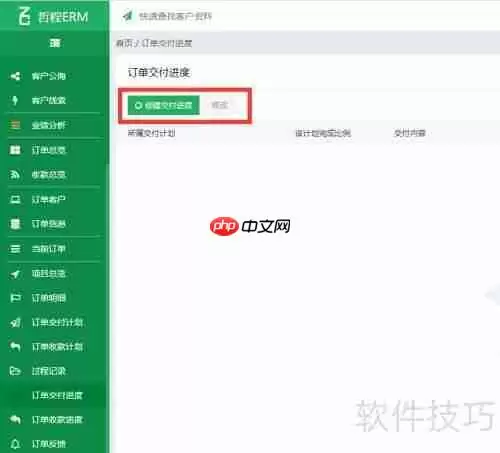Viewport: 500px width, 453px height.
Task: Click the folder icon beside 过程记录
Action: click(15, 371)
